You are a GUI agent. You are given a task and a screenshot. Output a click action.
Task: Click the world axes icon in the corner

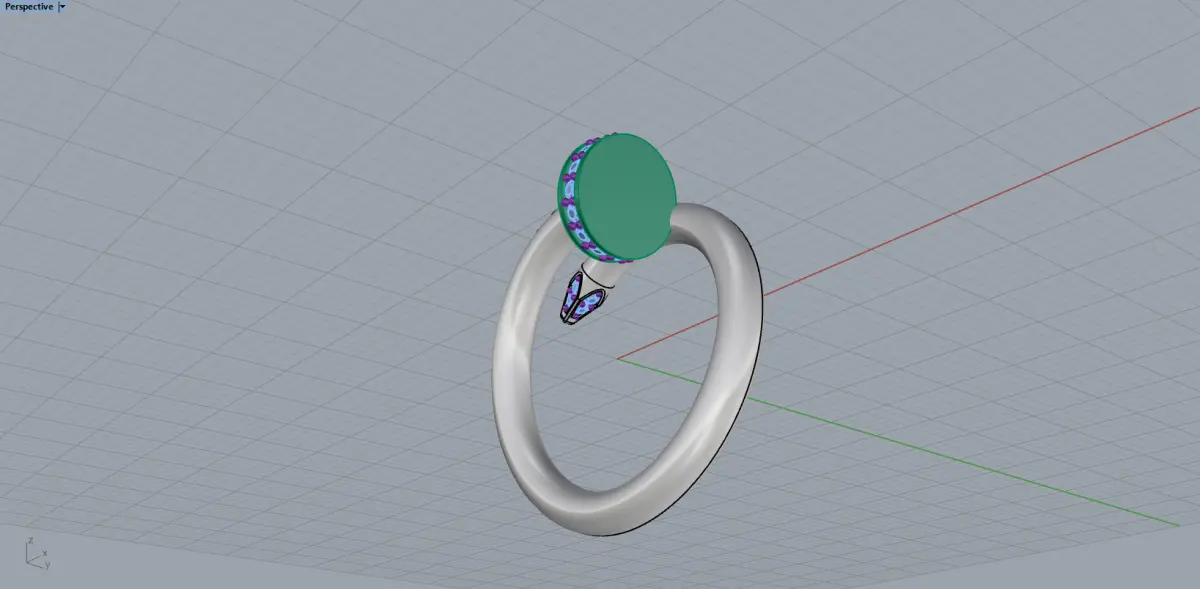point(37,553)
